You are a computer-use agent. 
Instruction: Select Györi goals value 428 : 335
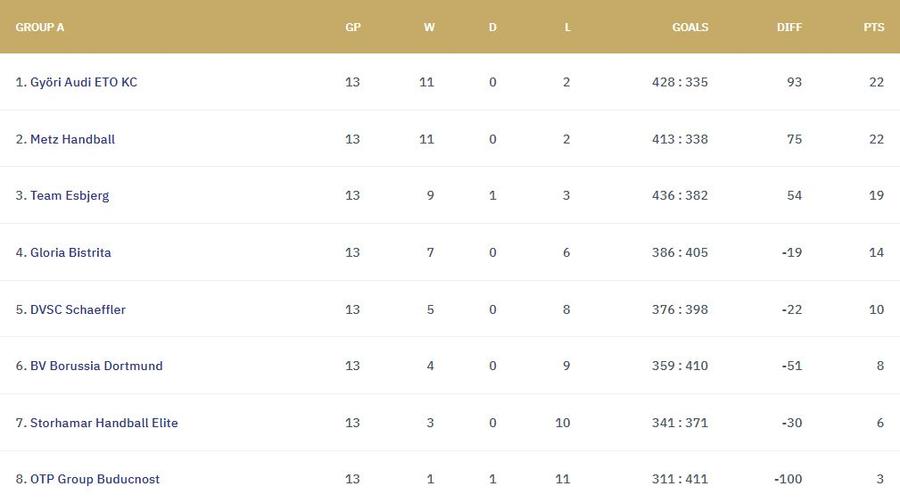pos(680,82)
